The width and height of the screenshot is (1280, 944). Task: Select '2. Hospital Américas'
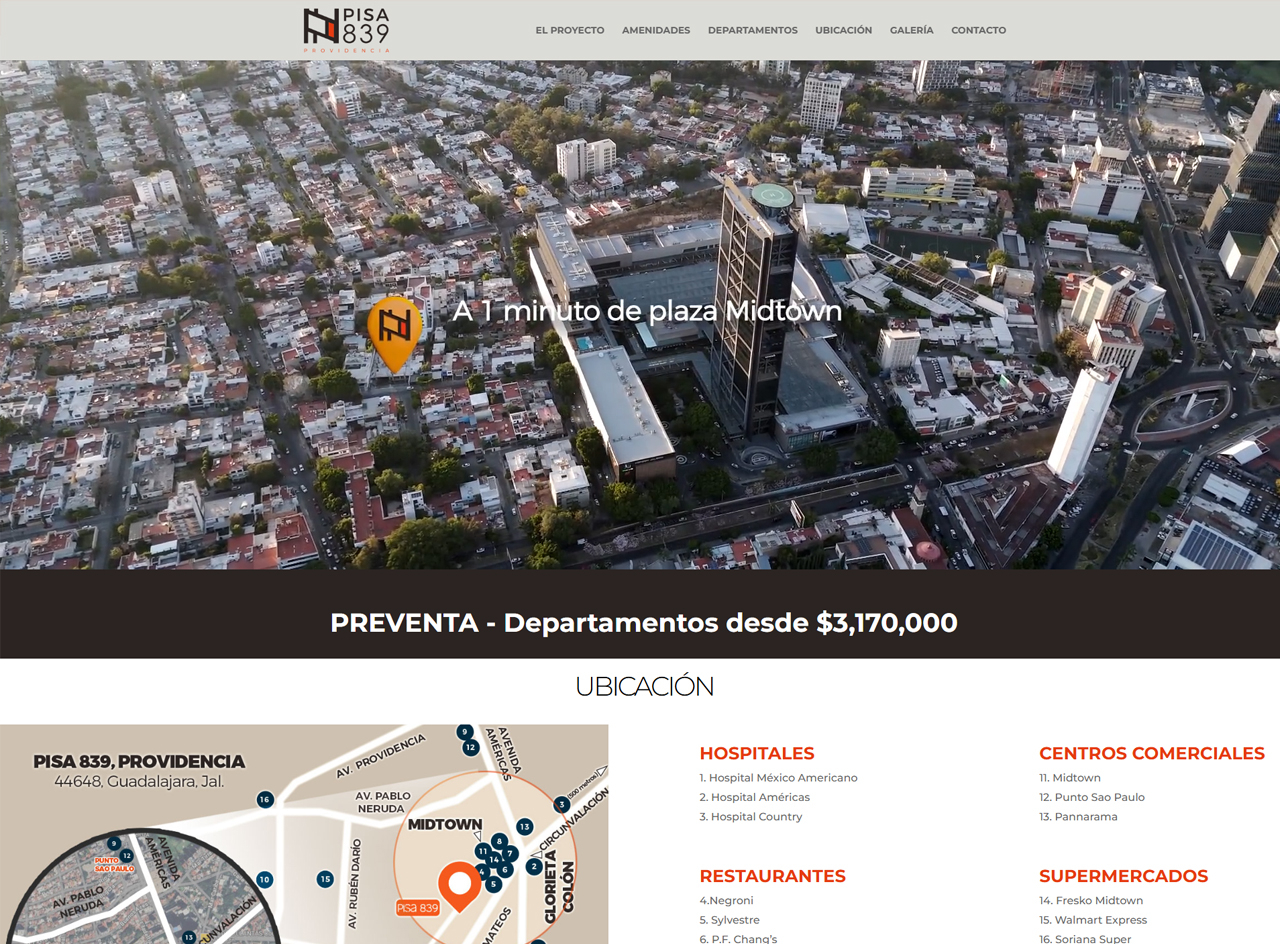click(x=755, y=797)
